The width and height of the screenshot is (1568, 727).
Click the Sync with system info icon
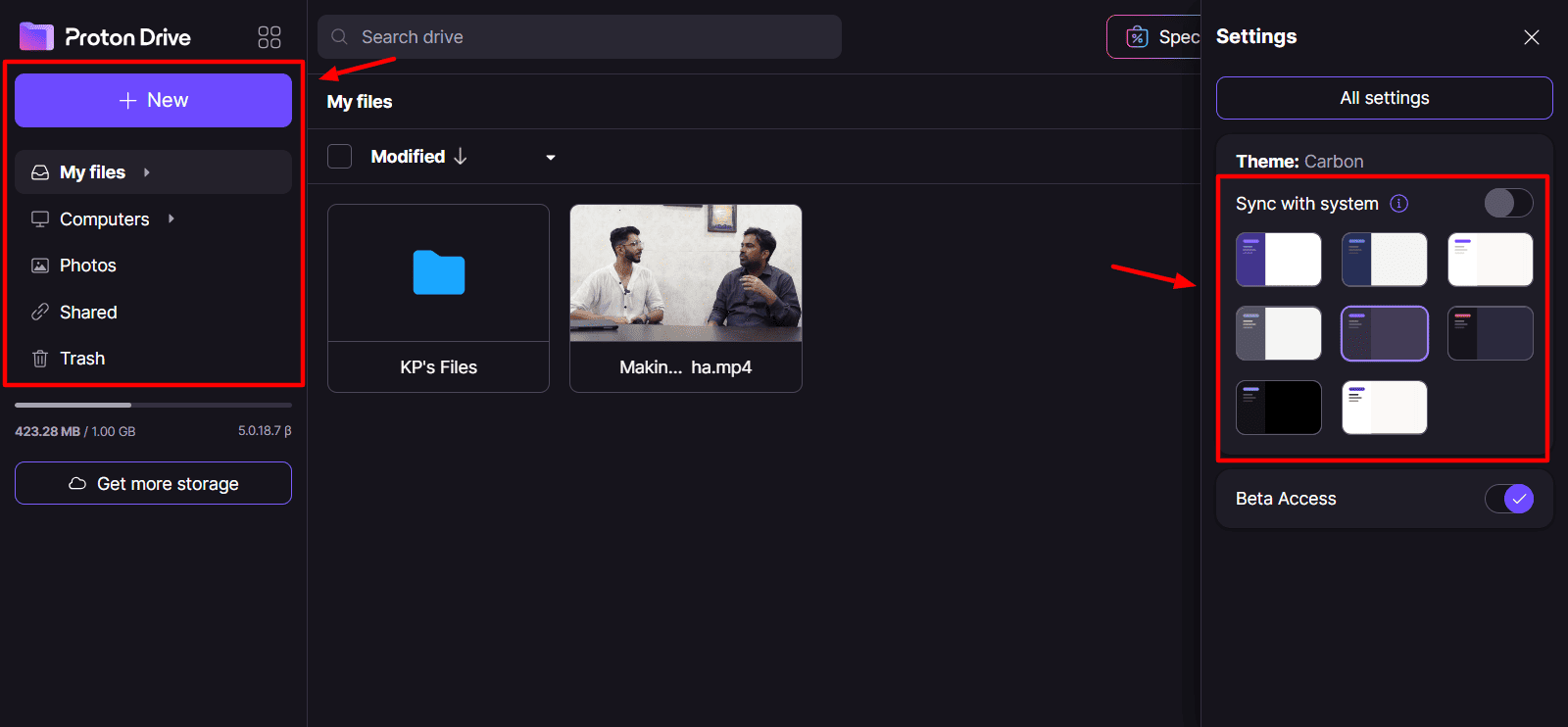tap(1399, 204)
